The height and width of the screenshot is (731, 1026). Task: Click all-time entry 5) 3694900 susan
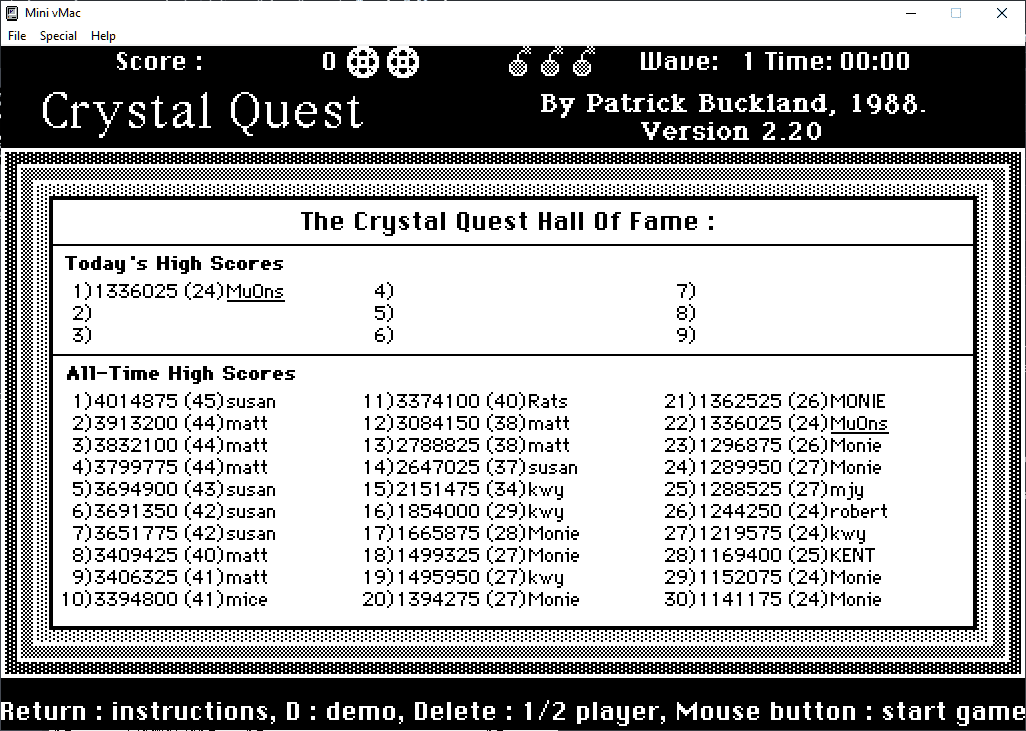174,490
